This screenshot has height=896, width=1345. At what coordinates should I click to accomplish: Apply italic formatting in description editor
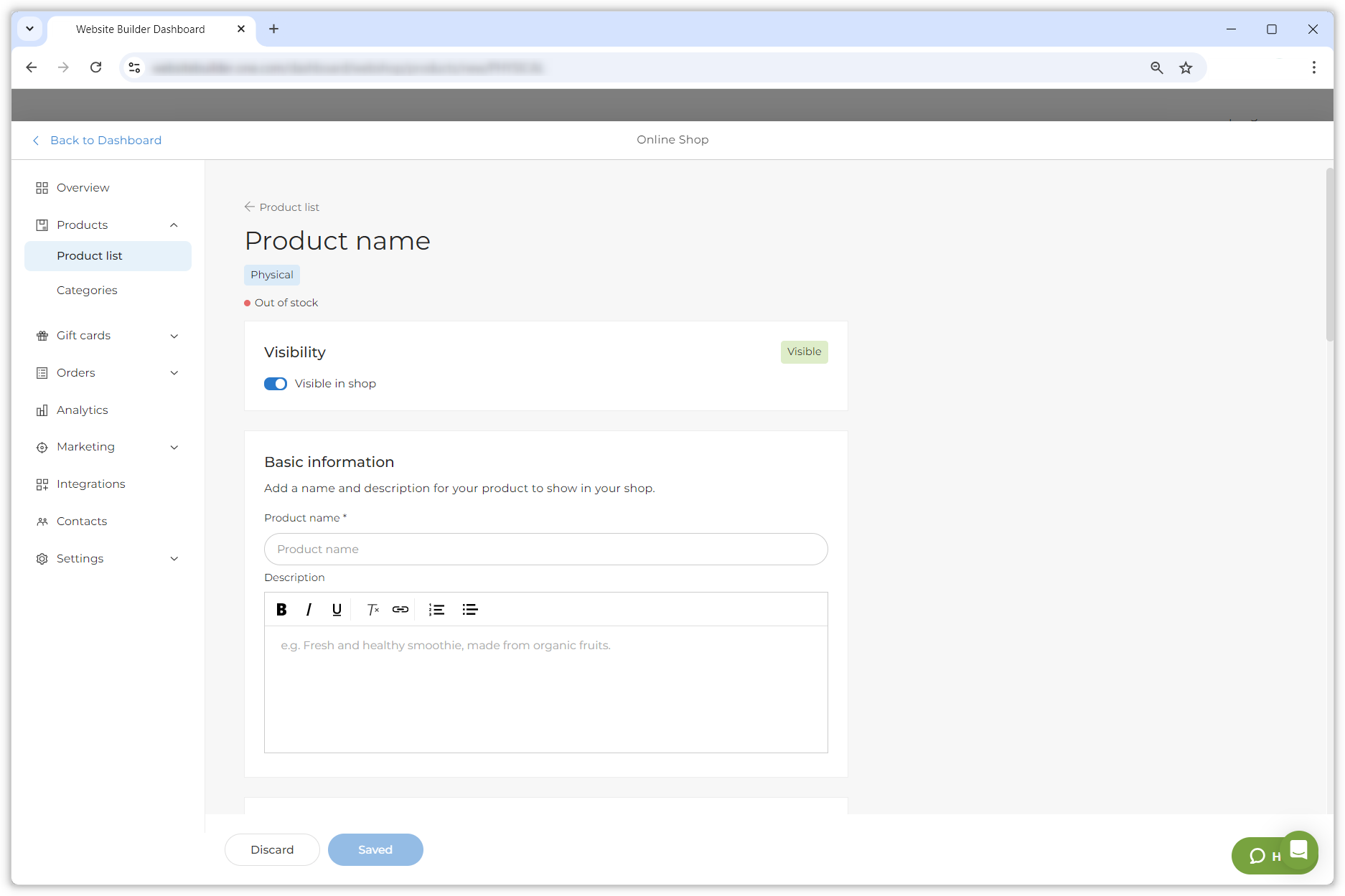309,610
